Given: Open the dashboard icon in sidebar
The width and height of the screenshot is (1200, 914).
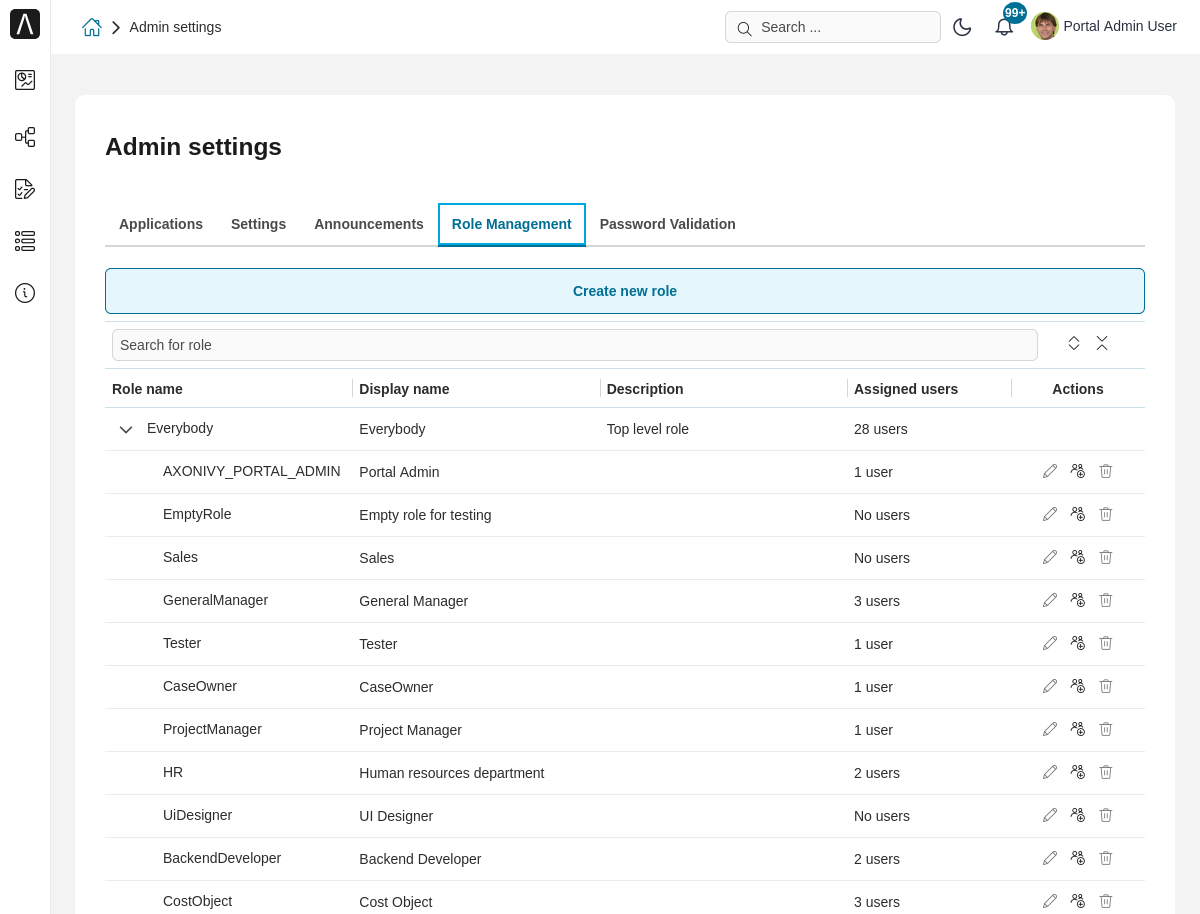Looking at the screenshot, I should pyautogui.click(x=25, y=80).
